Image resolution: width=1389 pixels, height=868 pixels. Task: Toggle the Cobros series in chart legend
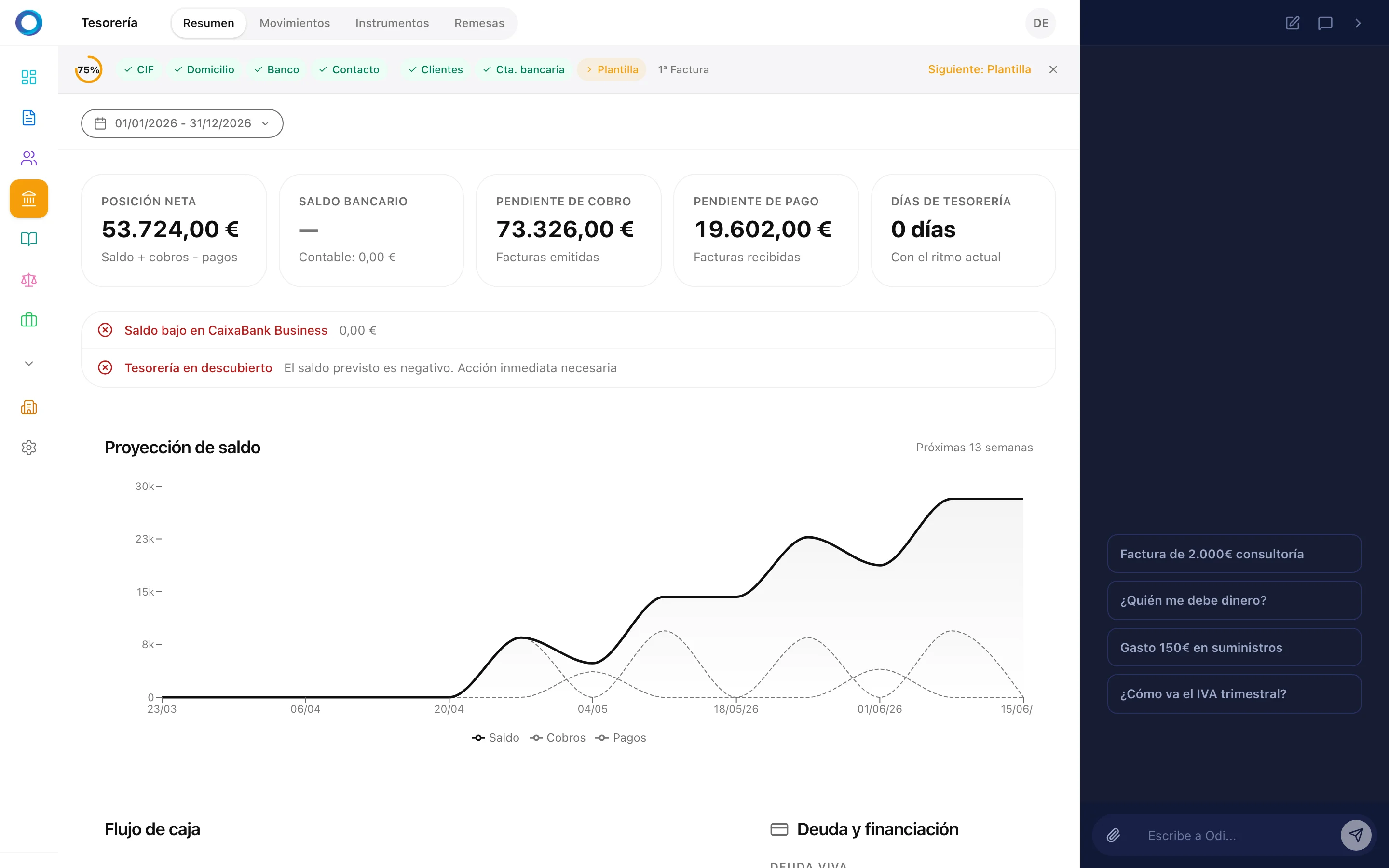pyautogui.click(x=558, y=738)
